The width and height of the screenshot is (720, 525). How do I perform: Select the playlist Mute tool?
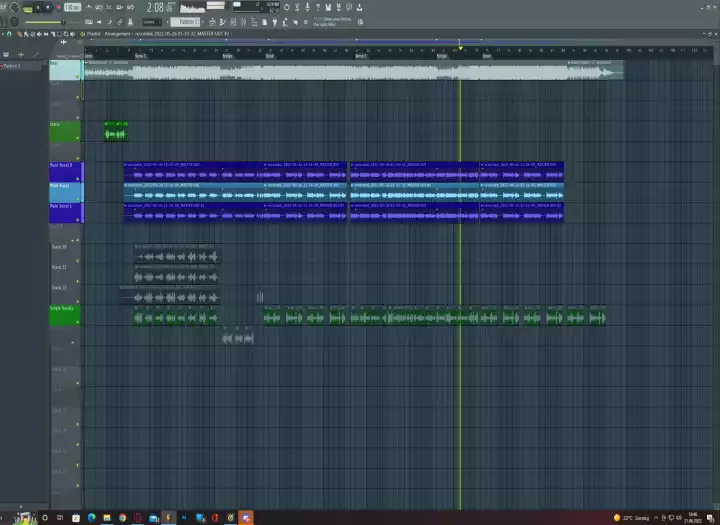pyautogui.click(x=39, y=34)
